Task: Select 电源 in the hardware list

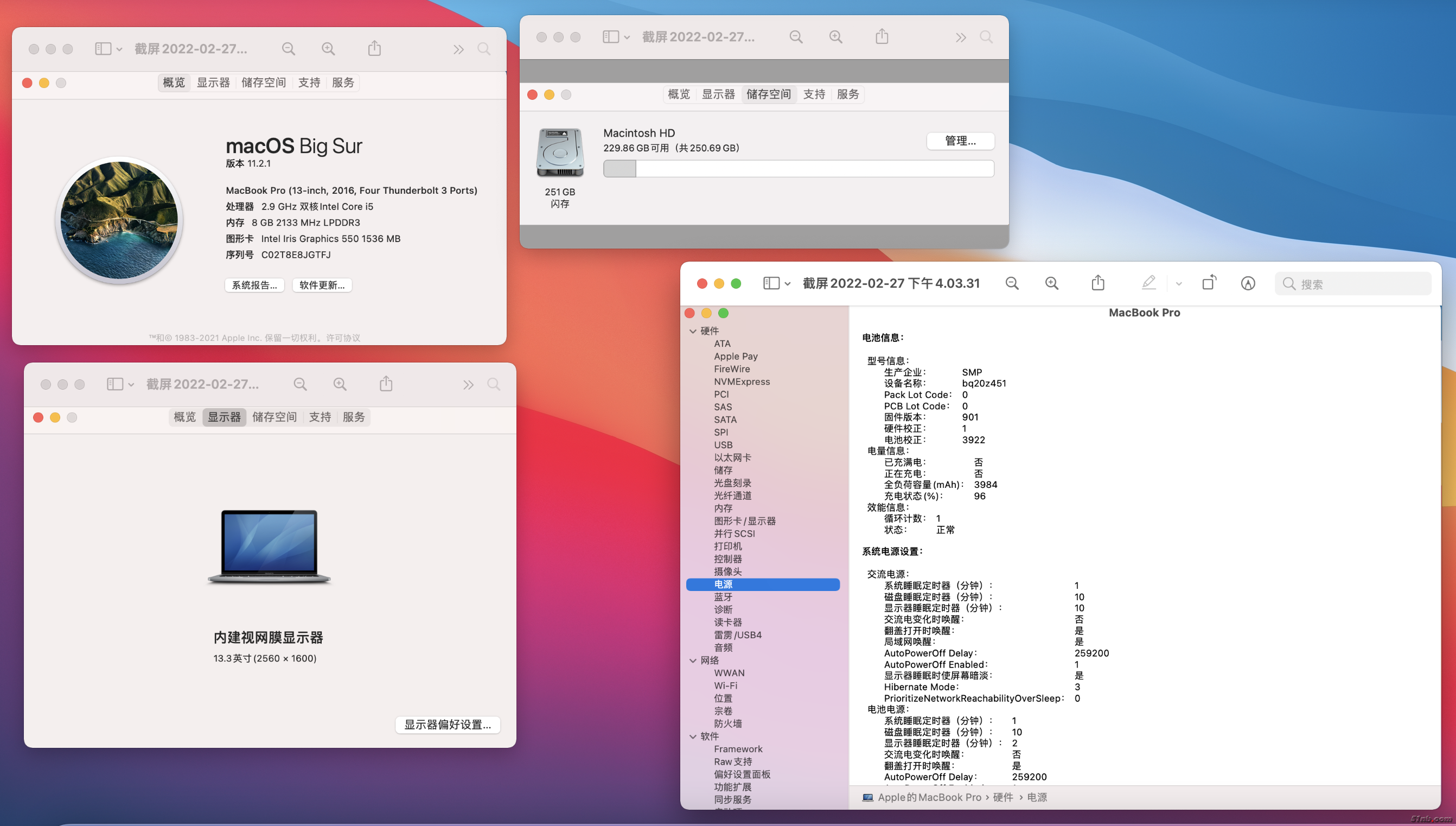Action: 763,584
